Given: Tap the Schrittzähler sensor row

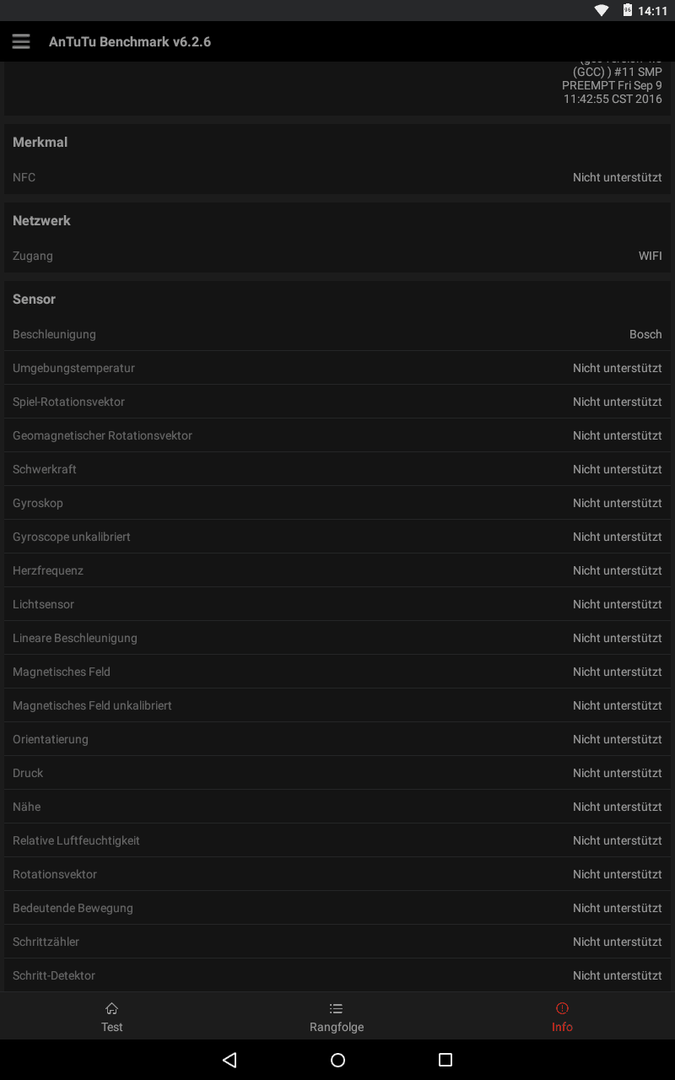Looking at the screenshot, I should point(338,942).
